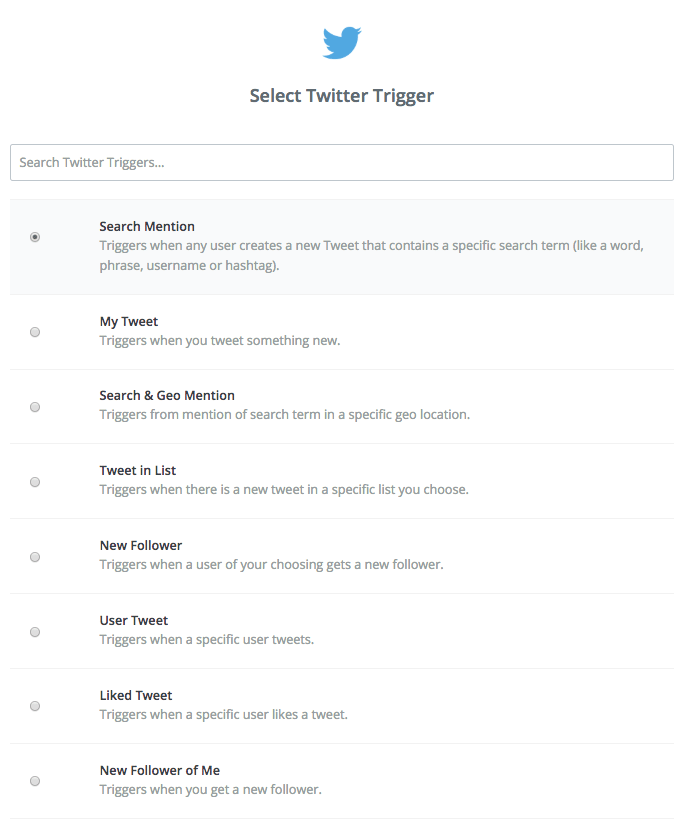
Task: Click the Search & Geo Mention title
Action: tap(167, 396)
